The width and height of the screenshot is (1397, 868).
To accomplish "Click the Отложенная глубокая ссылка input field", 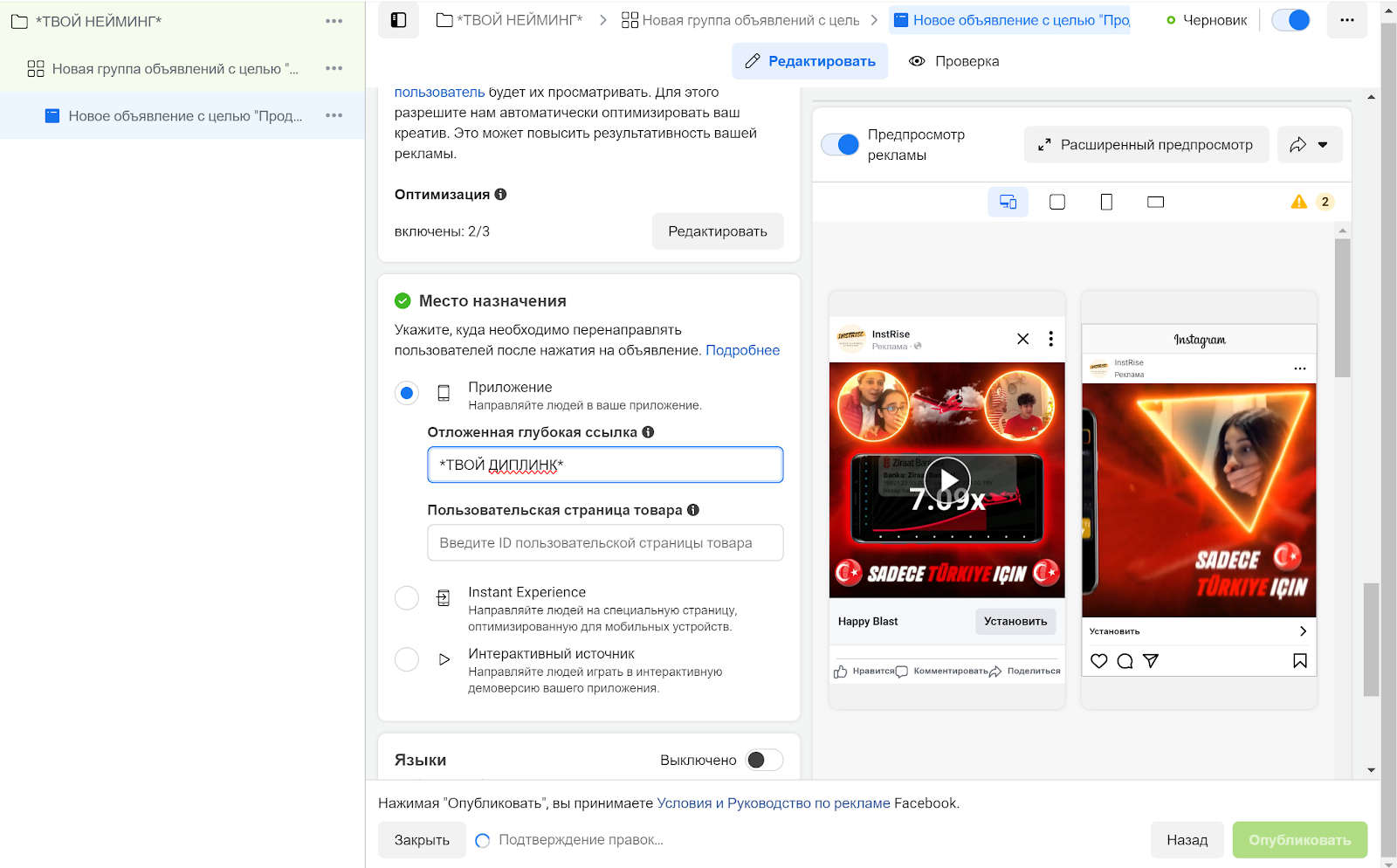I will pyautogui.click(x=605, y=465).
